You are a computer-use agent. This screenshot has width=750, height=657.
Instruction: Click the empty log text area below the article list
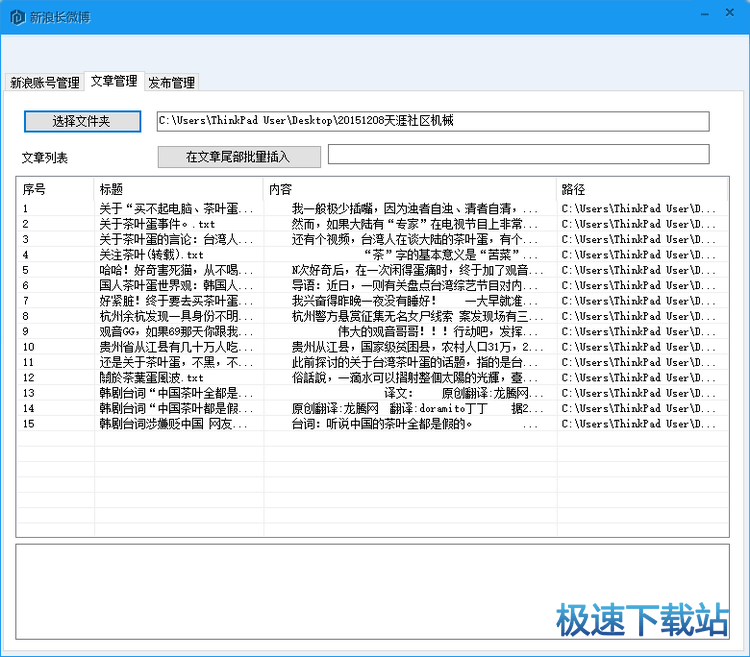click(372, 591)
